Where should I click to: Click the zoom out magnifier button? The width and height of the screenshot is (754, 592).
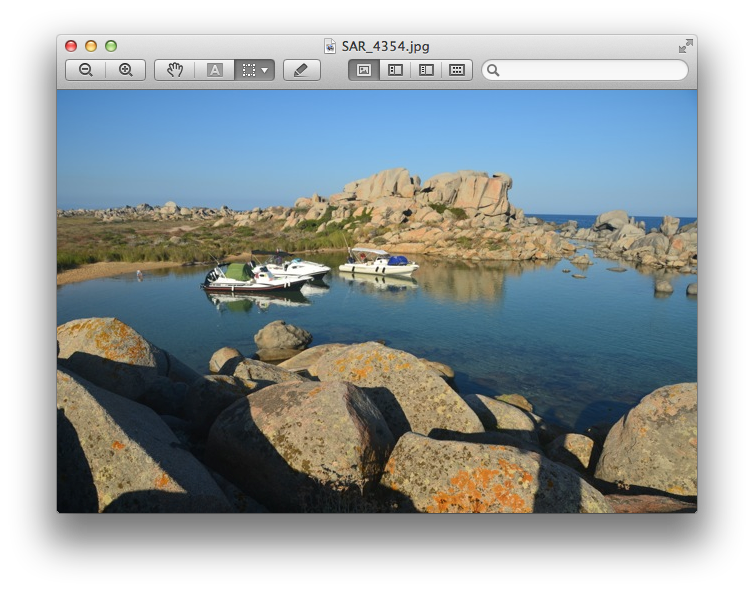tap(86, 70)
